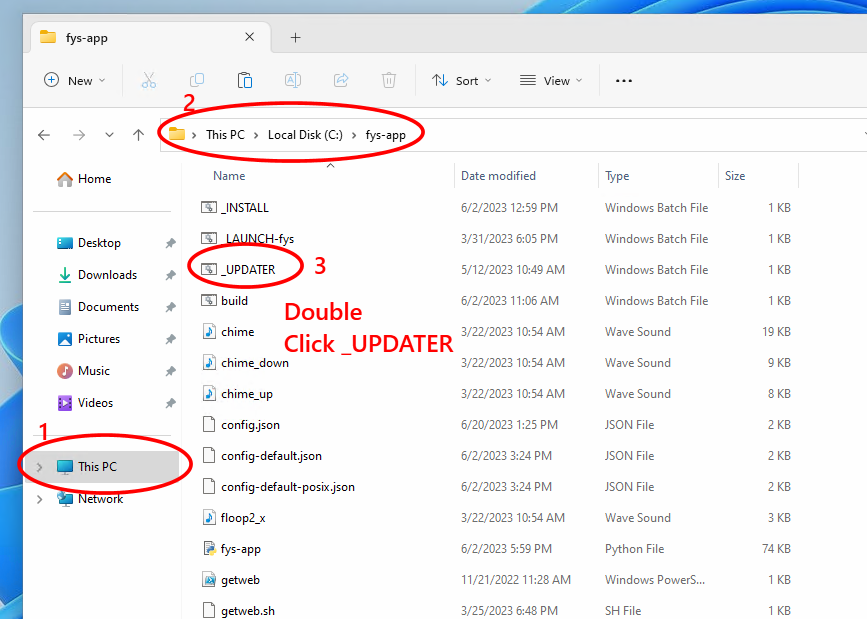
Task: Open the New dropdown button
Action: coord(75,81)
